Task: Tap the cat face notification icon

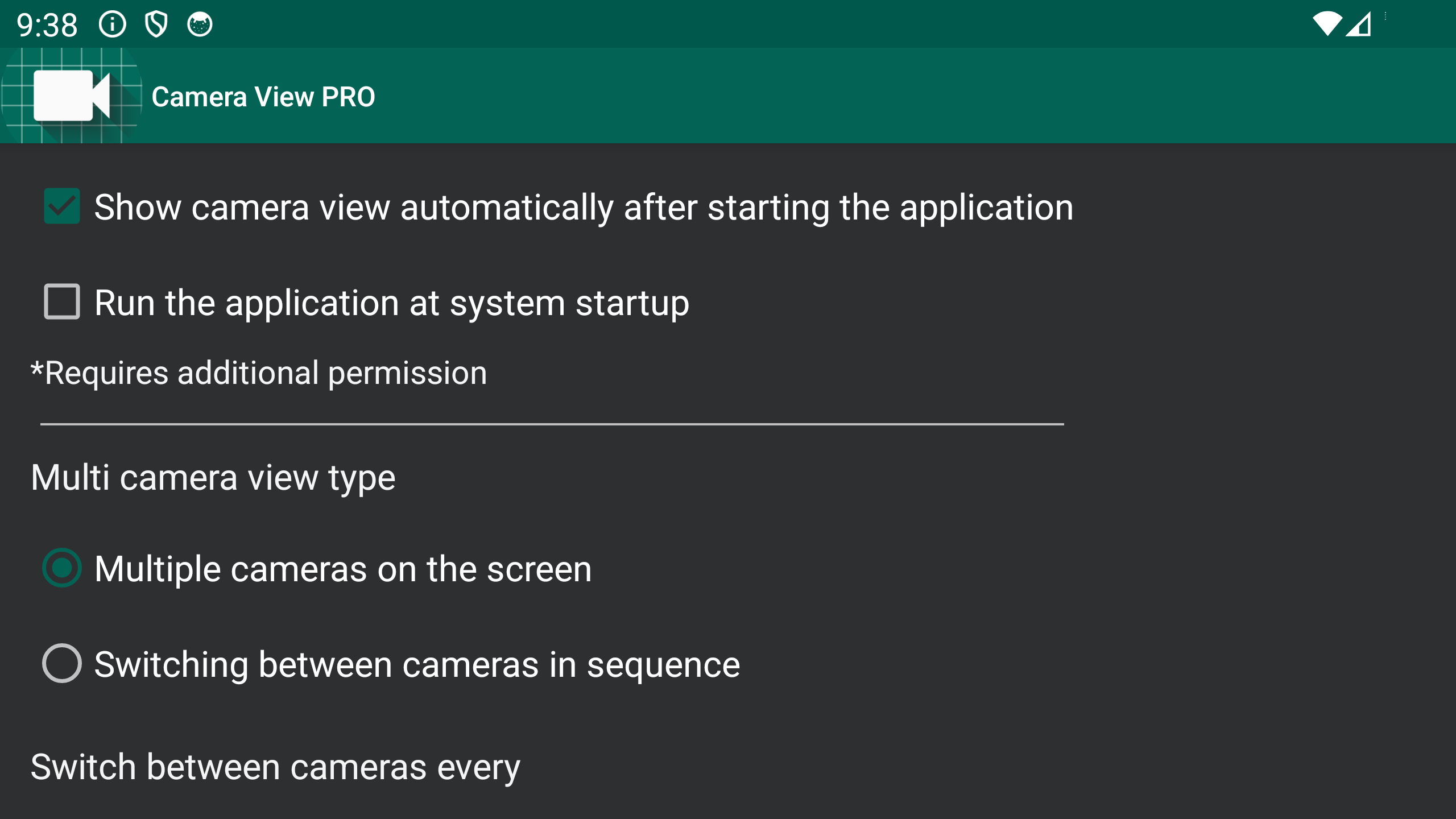Action: 200,24
